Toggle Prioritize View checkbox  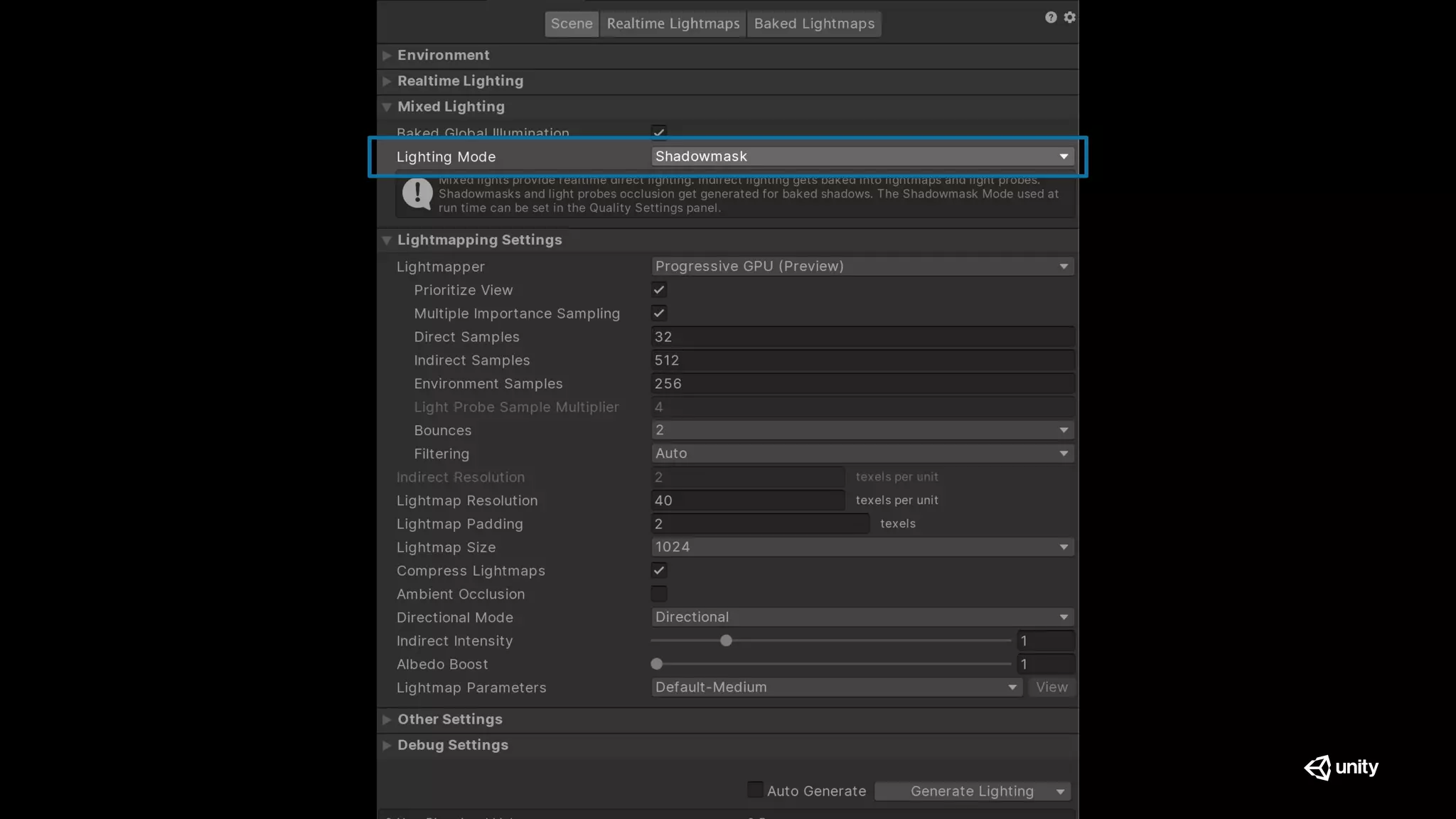pyautogui.click(x=659, y=290)
